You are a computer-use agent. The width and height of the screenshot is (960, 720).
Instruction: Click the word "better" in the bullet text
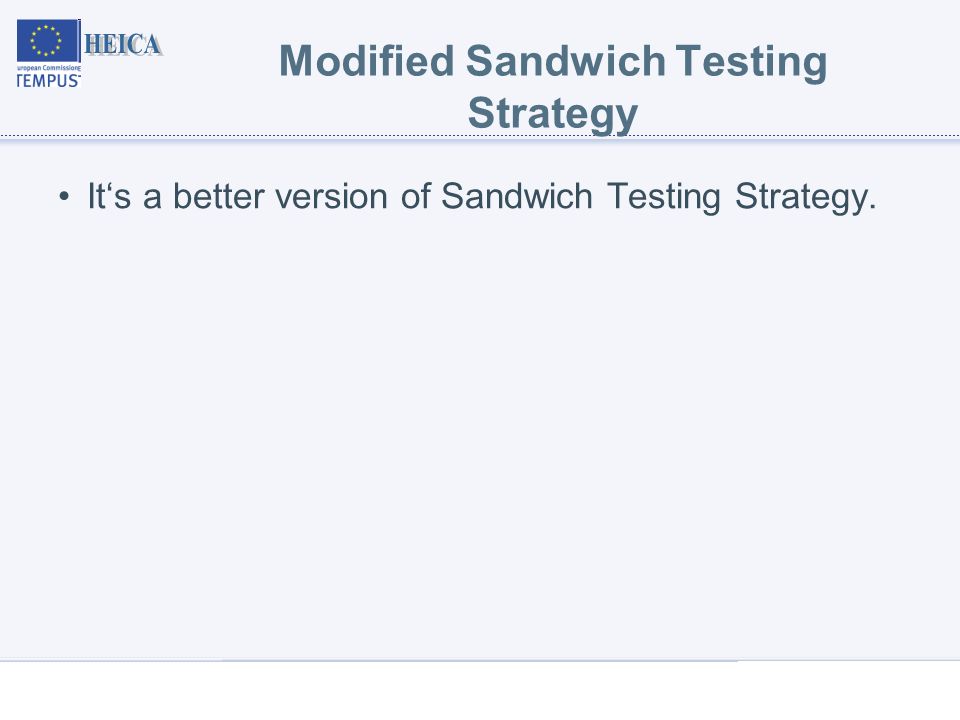[x=219, y=196]
